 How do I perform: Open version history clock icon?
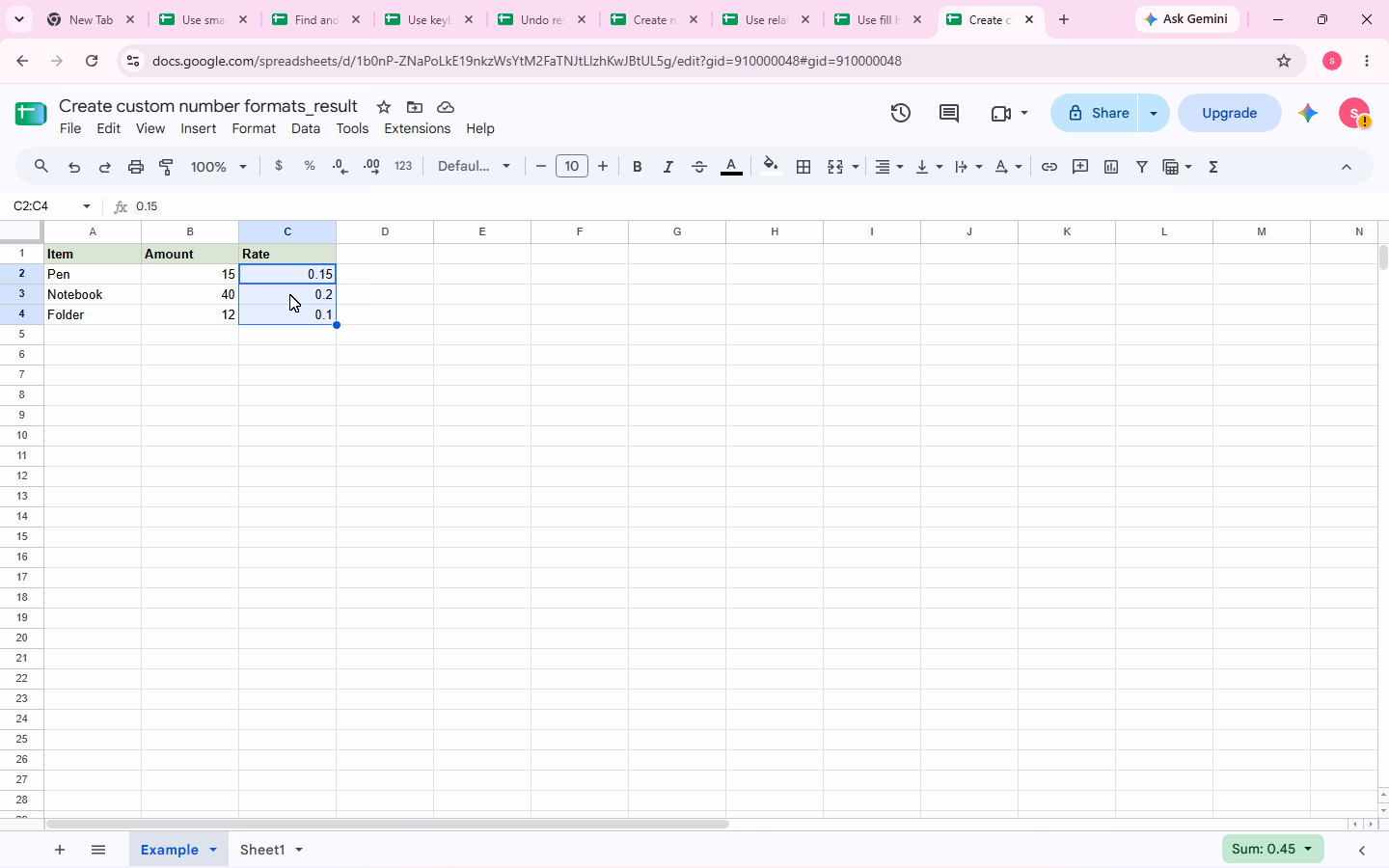(x=900, y=113)
